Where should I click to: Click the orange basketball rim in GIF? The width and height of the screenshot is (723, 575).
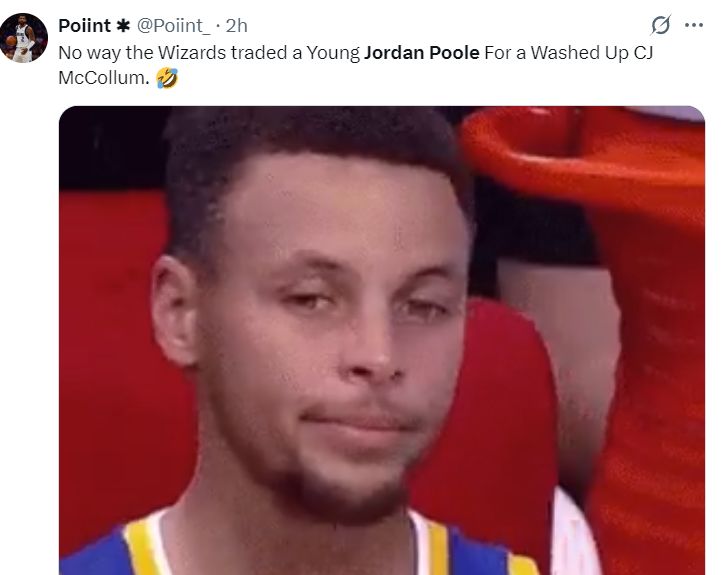(581, 152)
